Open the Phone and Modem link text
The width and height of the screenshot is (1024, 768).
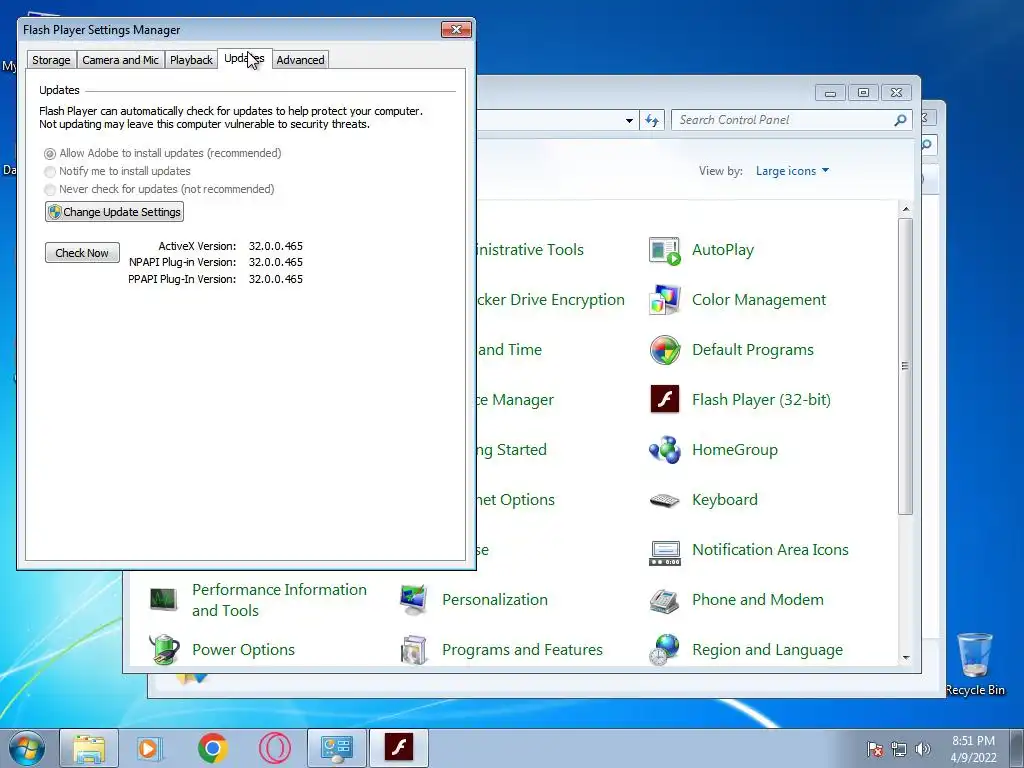coord(758,600)
